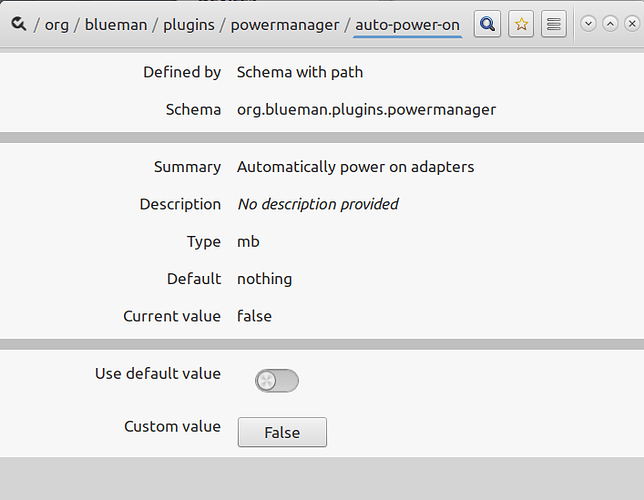This screenshot has height=500, width=644.
Task: Click the default value 'nothing'
Action: coord(264,279)
